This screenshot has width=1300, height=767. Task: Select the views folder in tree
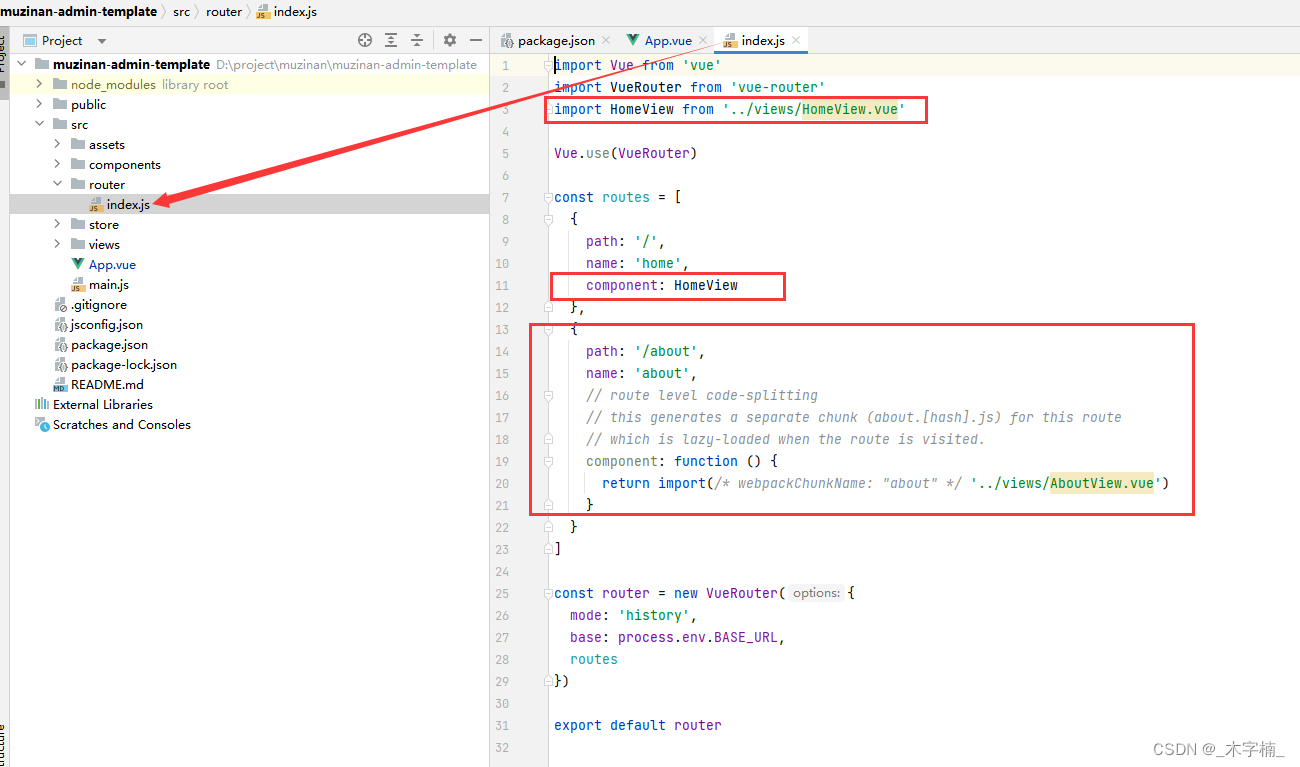coord(104,245)
